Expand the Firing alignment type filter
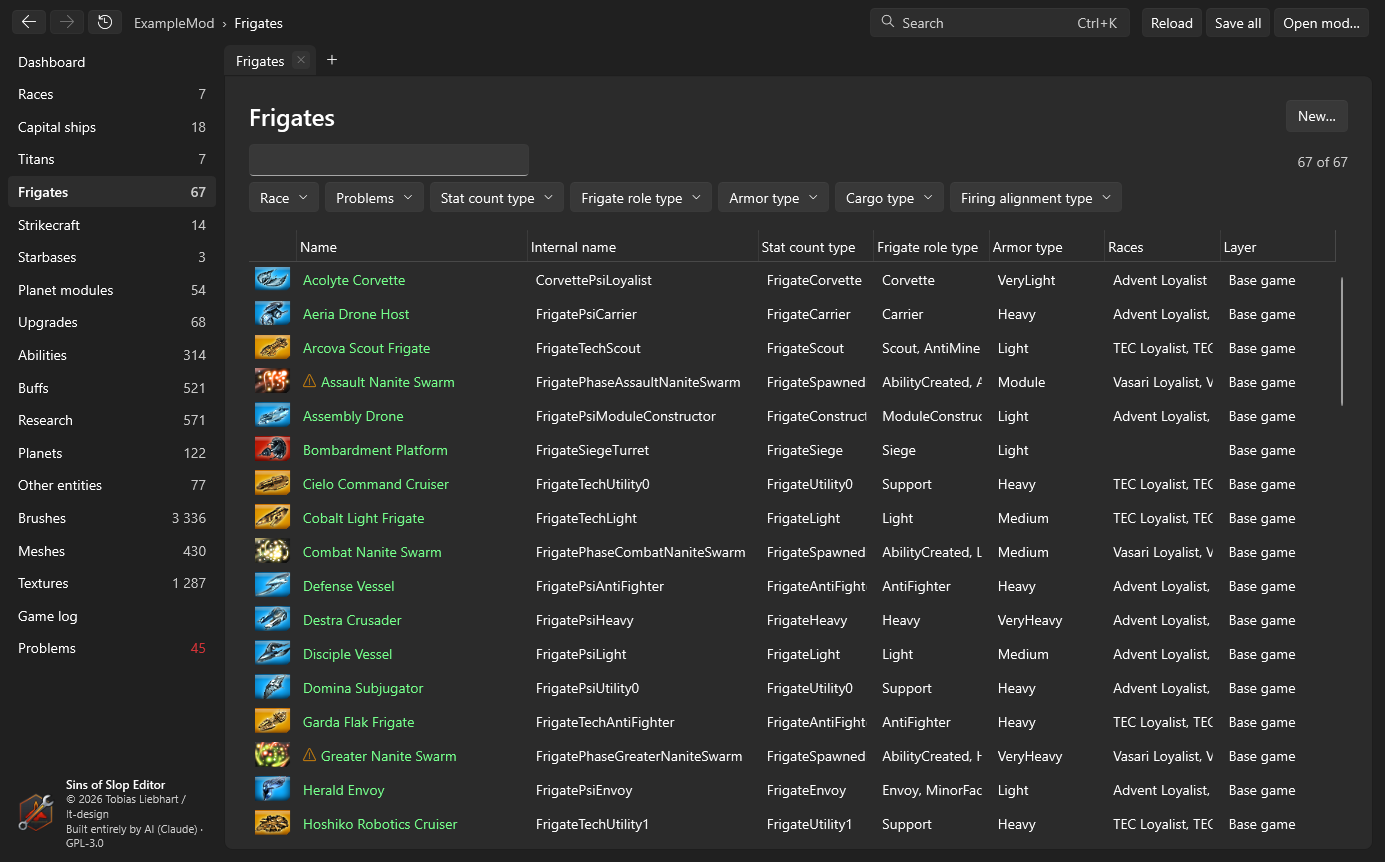Image resolution: width=1385 pixels, height=862 pixels. click(1036, 198)
